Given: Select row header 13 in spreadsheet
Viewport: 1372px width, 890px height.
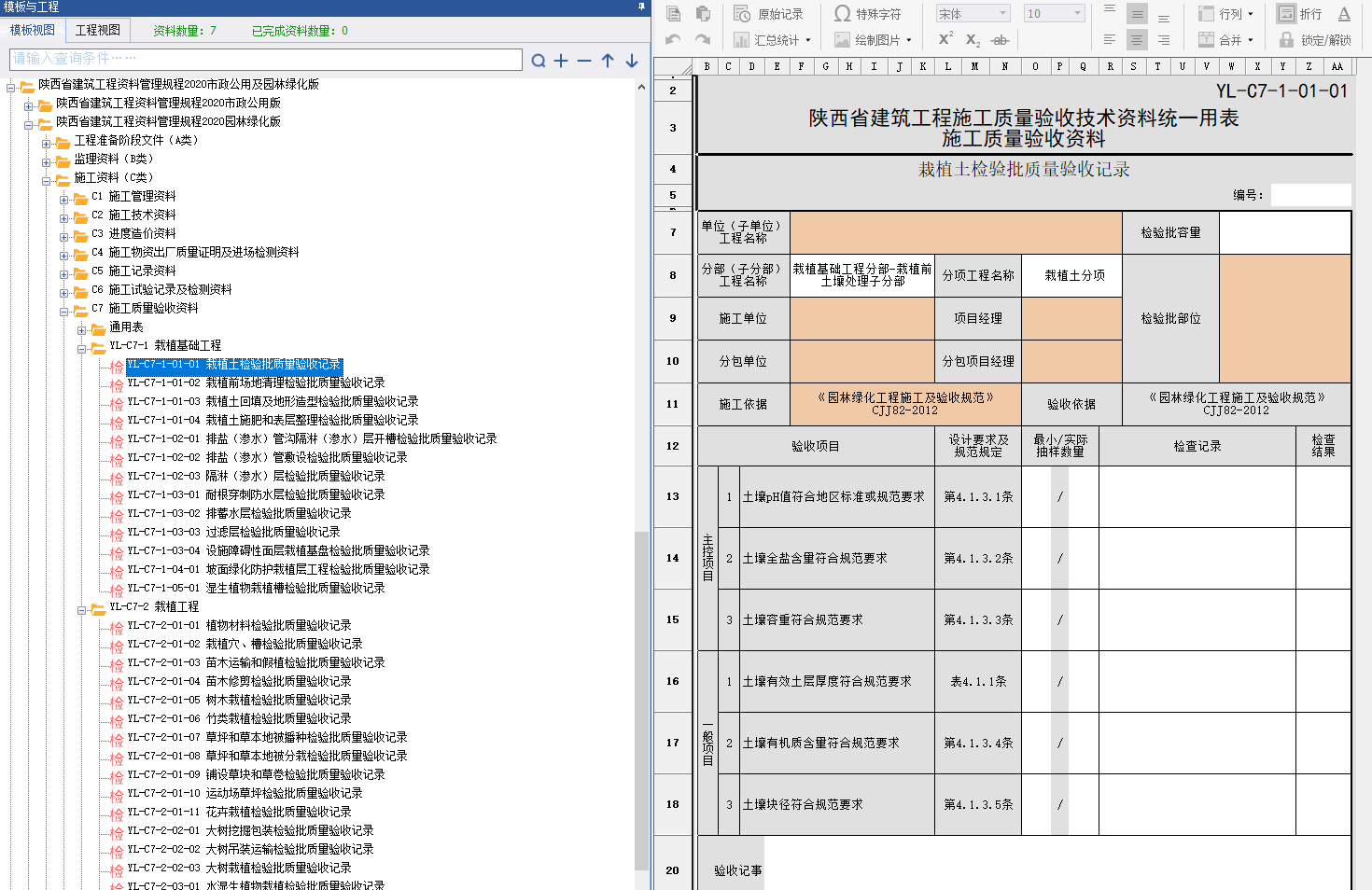Looking at the screenshot, I should click(x=673, y=496).
